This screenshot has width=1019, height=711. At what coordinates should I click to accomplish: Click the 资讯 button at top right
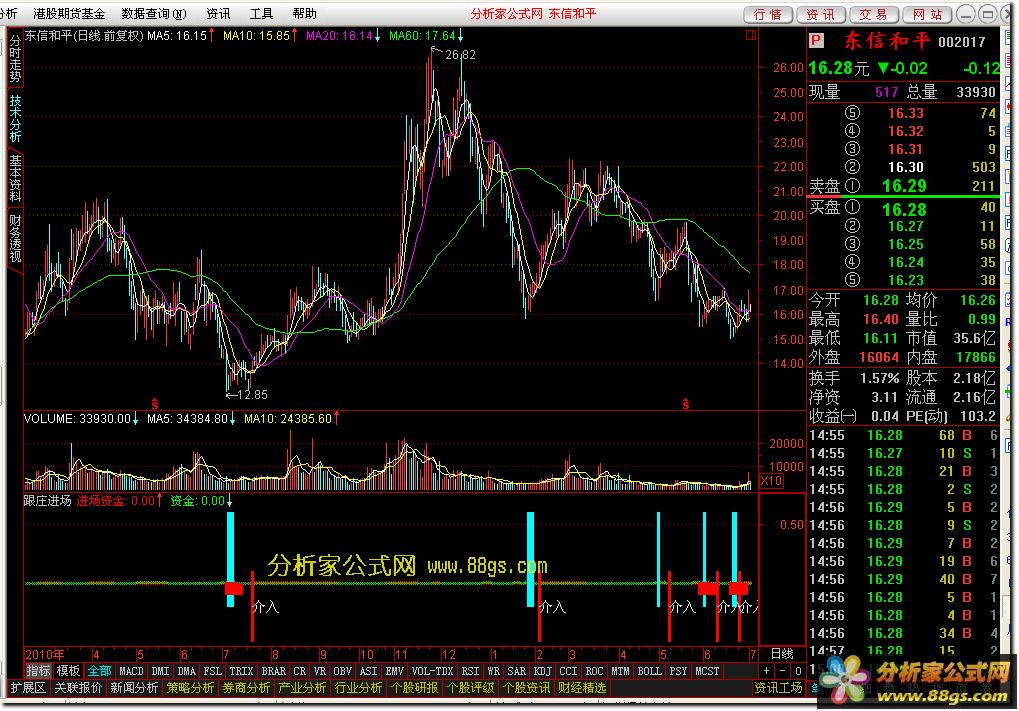pyautogui.click(x=821, y=14)
